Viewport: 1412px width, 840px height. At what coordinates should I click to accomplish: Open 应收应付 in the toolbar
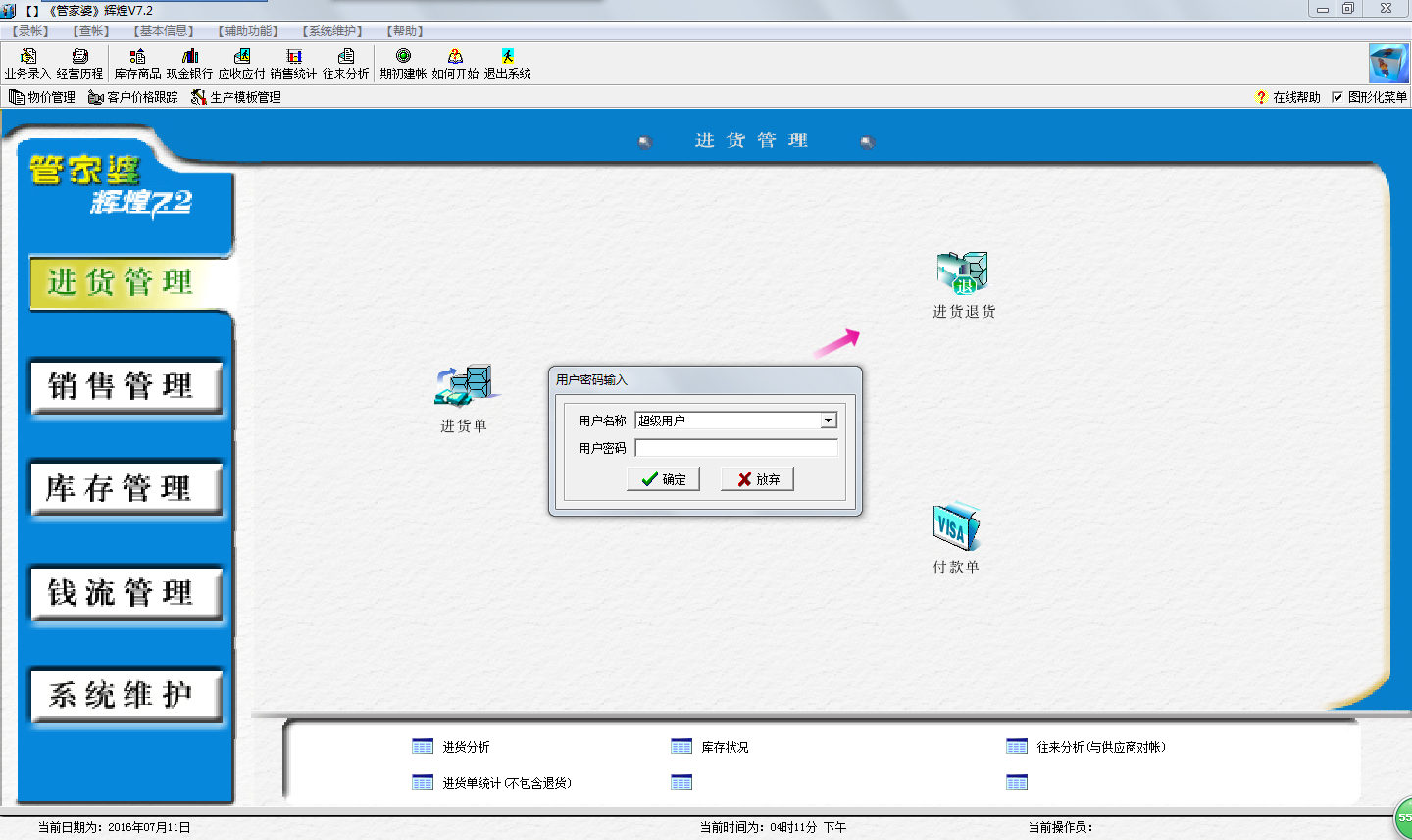coord(241,64)
